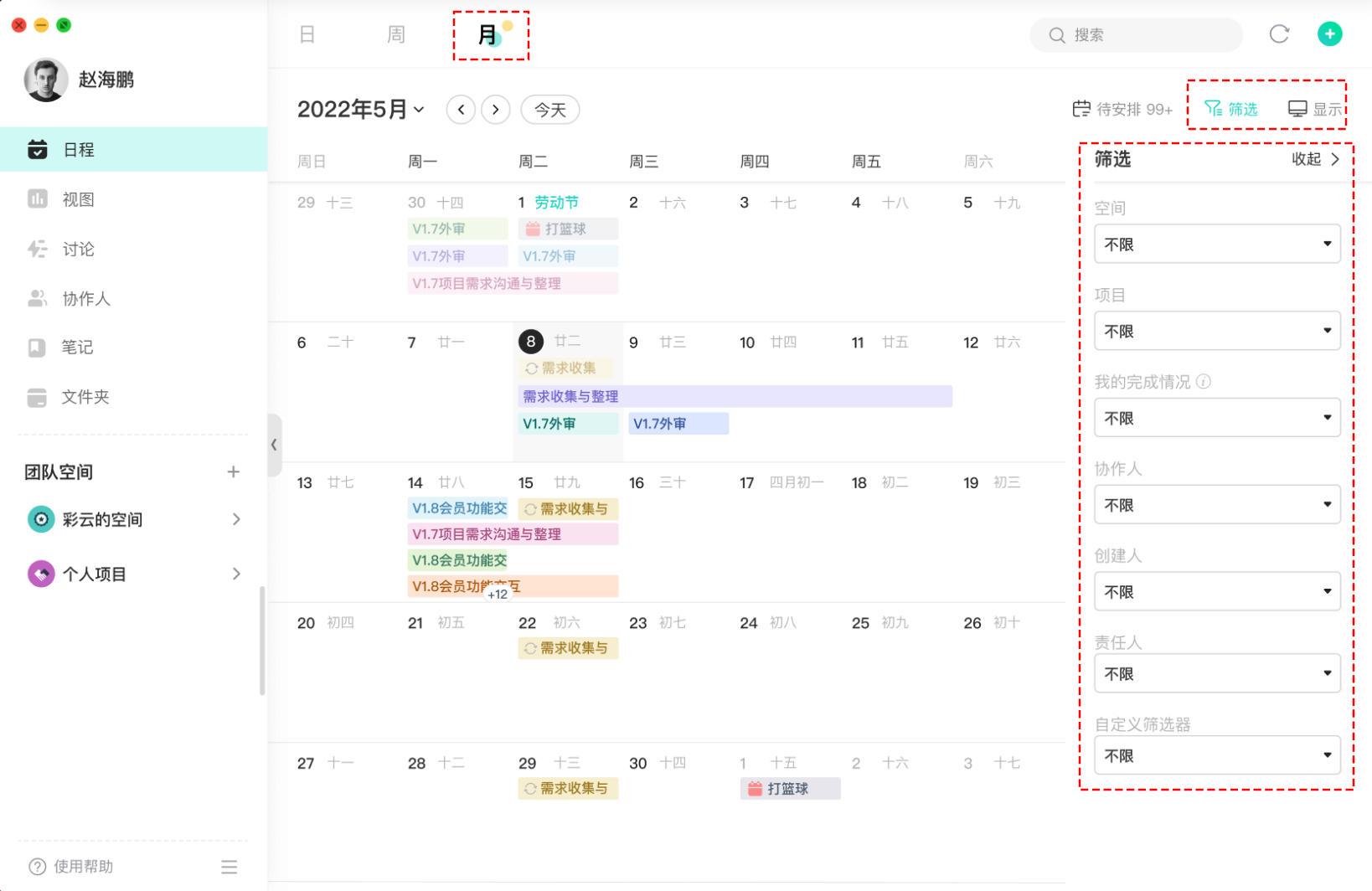This screenshot has height=891, width=1372.
Task: Open 笔记 notes panel
Action: (x=76, y=348)
